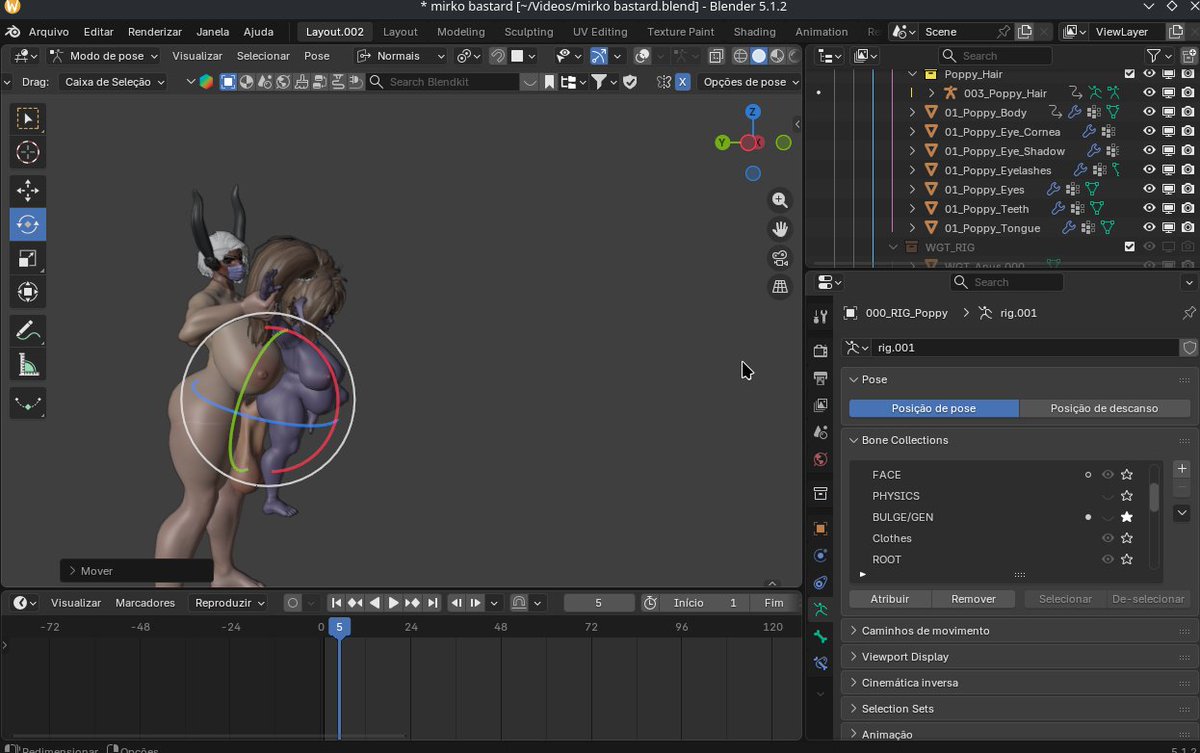Viewport: 1200px width, 753px height.
Task: Open the Render properties tab
Action: [x=820, y=351]
